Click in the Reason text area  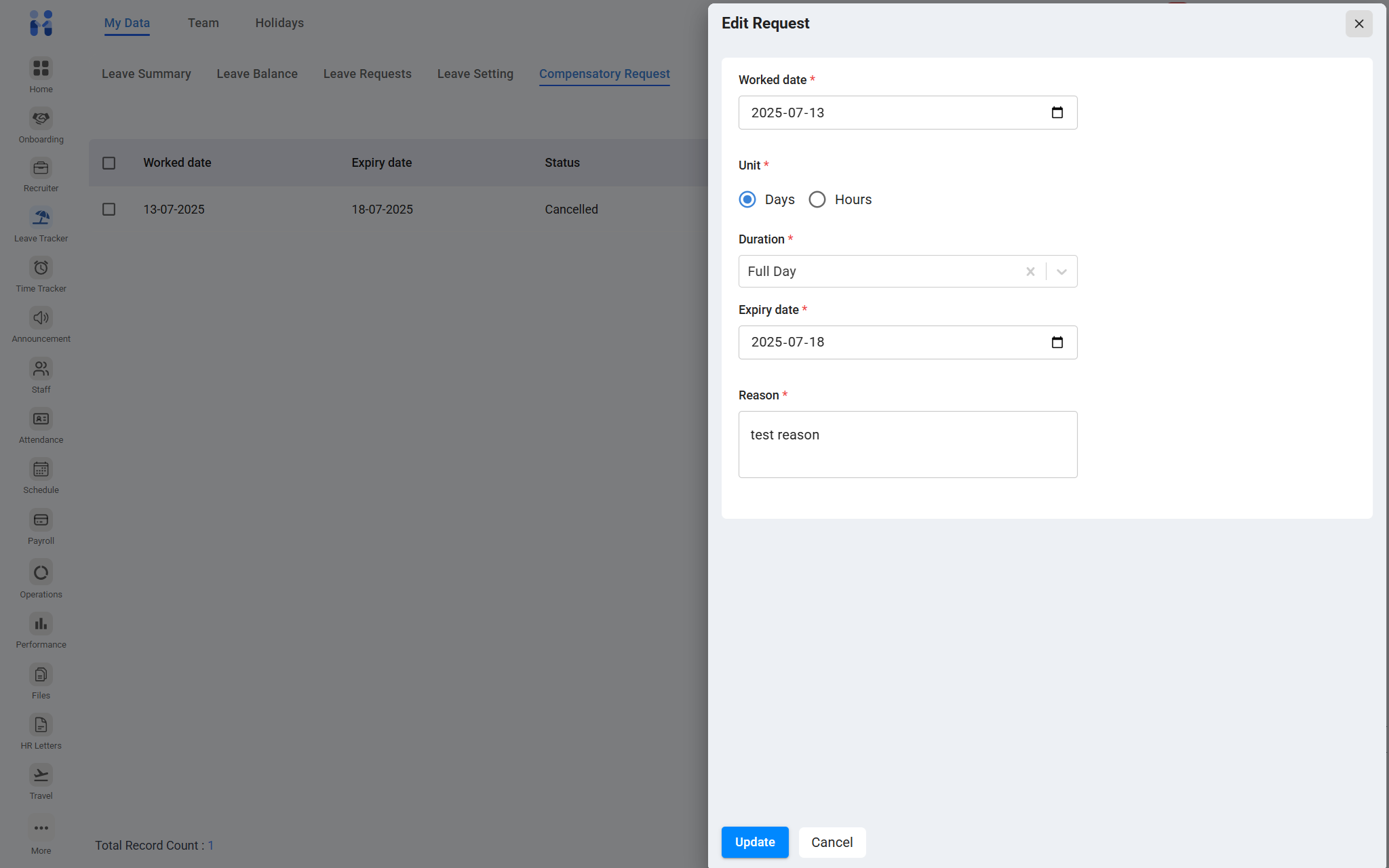tap(907, 444)
